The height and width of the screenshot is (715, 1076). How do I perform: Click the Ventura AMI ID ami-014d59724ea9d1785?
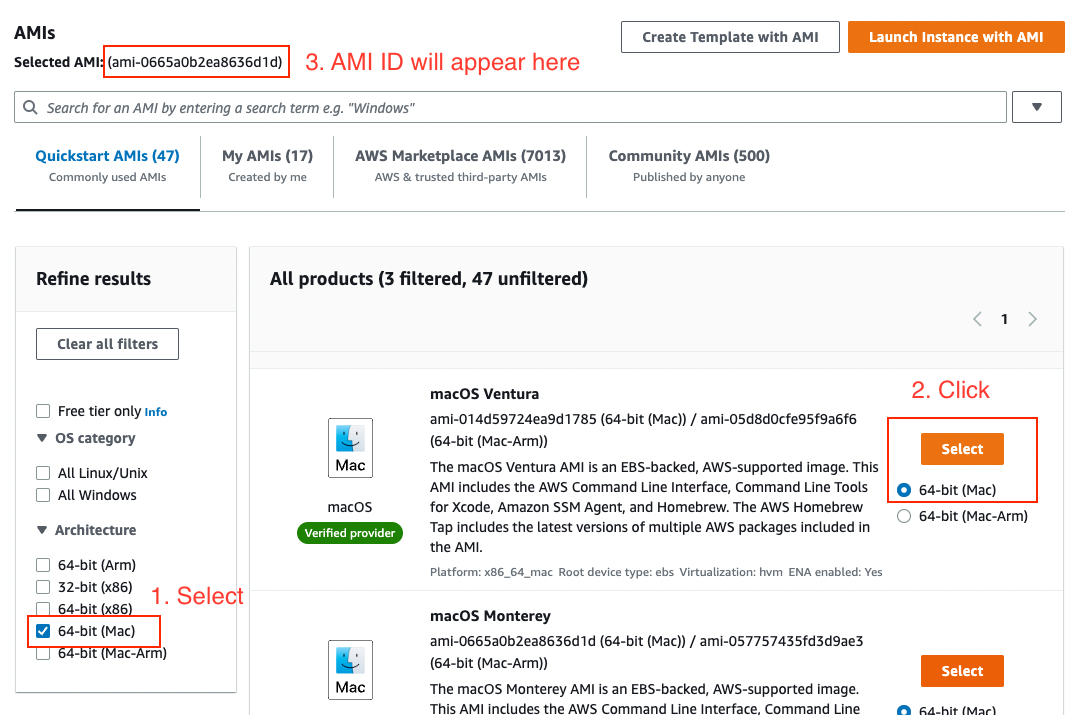tap(513, 419)
